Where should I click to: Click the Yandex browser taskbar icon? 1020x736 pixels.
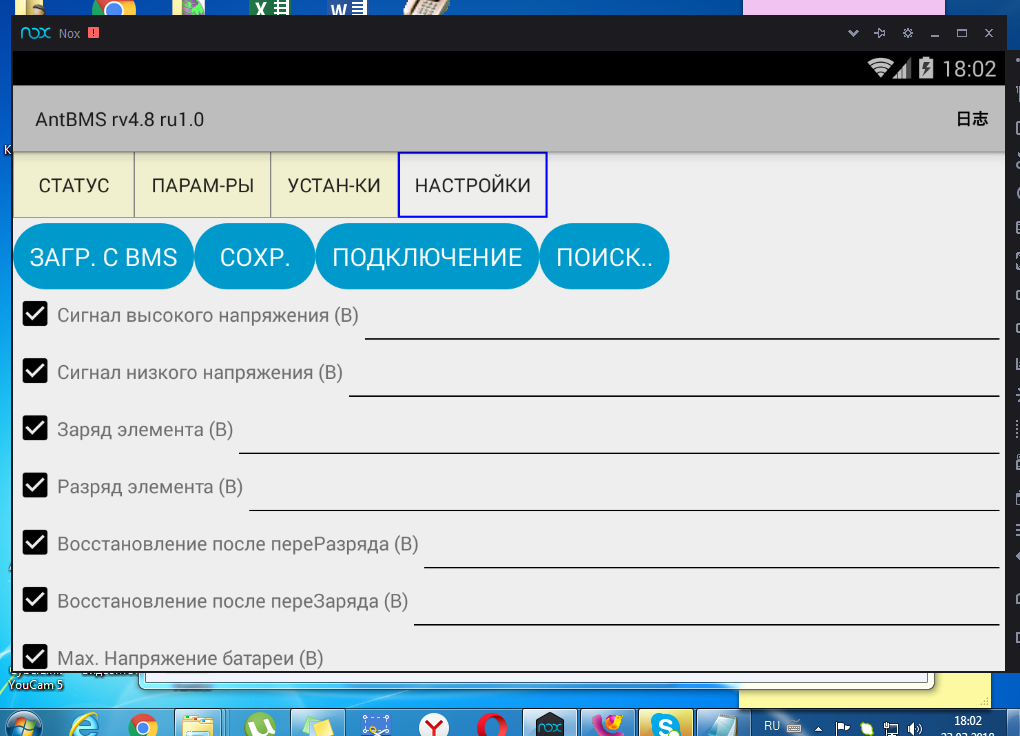[x=433, y=724]
